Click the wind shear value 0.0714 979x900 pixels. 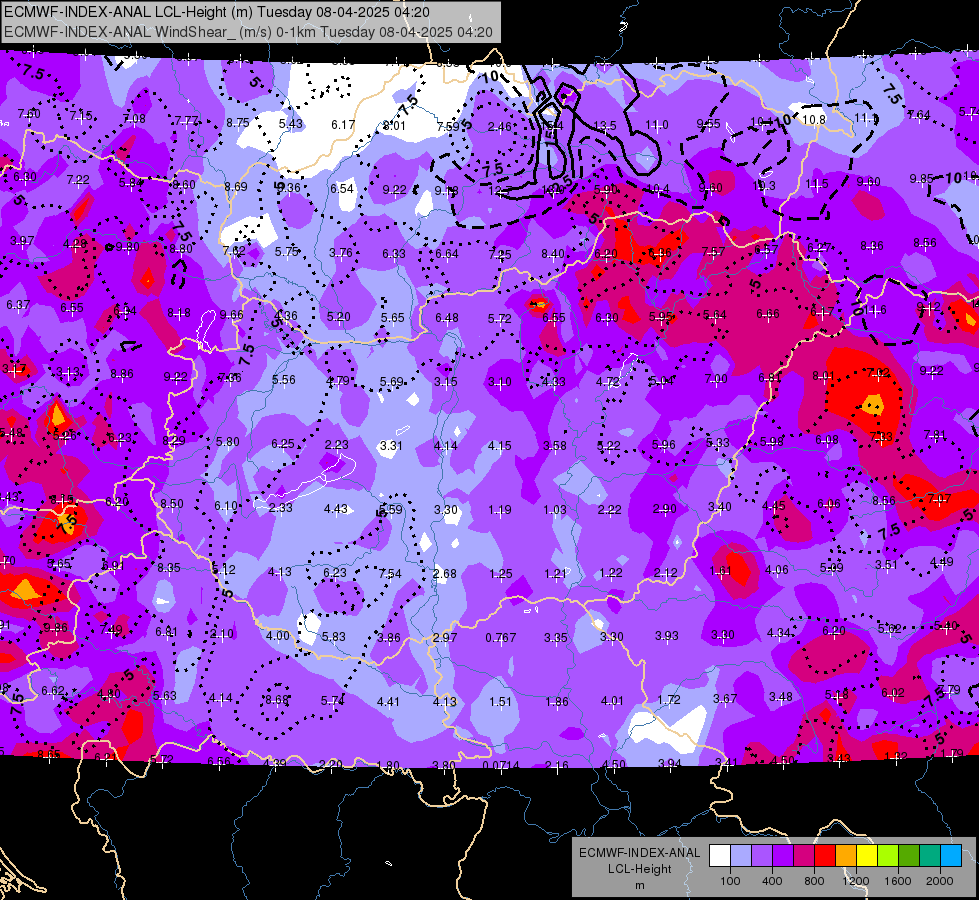[x=501, y=765]
